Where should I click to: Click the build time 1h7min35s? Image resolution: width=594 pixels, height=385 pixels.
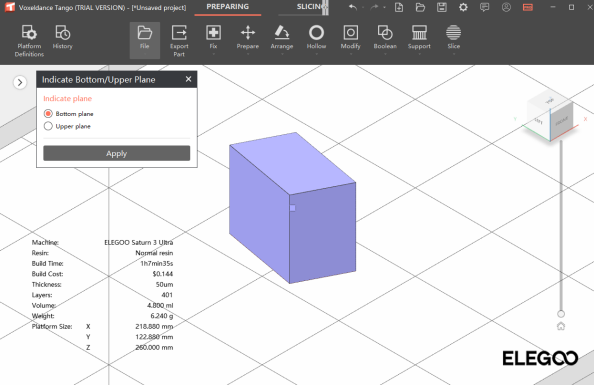(157, 263)
